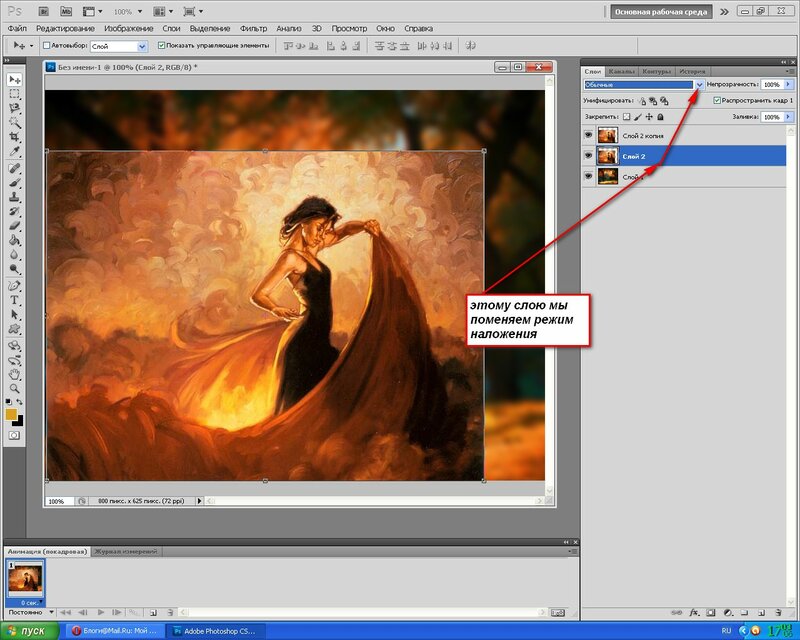
Task: Click the layer styles fx icon
Action: click(x=694, y=612)
